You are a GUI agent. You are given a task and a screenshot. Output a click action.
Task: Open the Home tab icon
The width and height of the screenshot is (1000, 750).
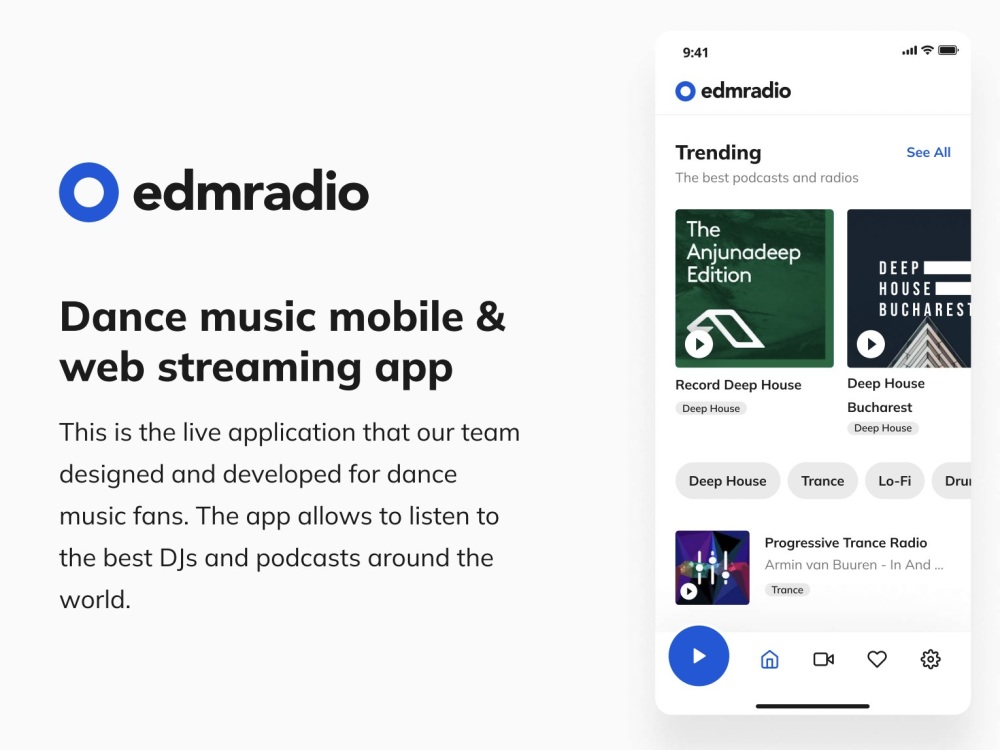(x=770, y=659)
